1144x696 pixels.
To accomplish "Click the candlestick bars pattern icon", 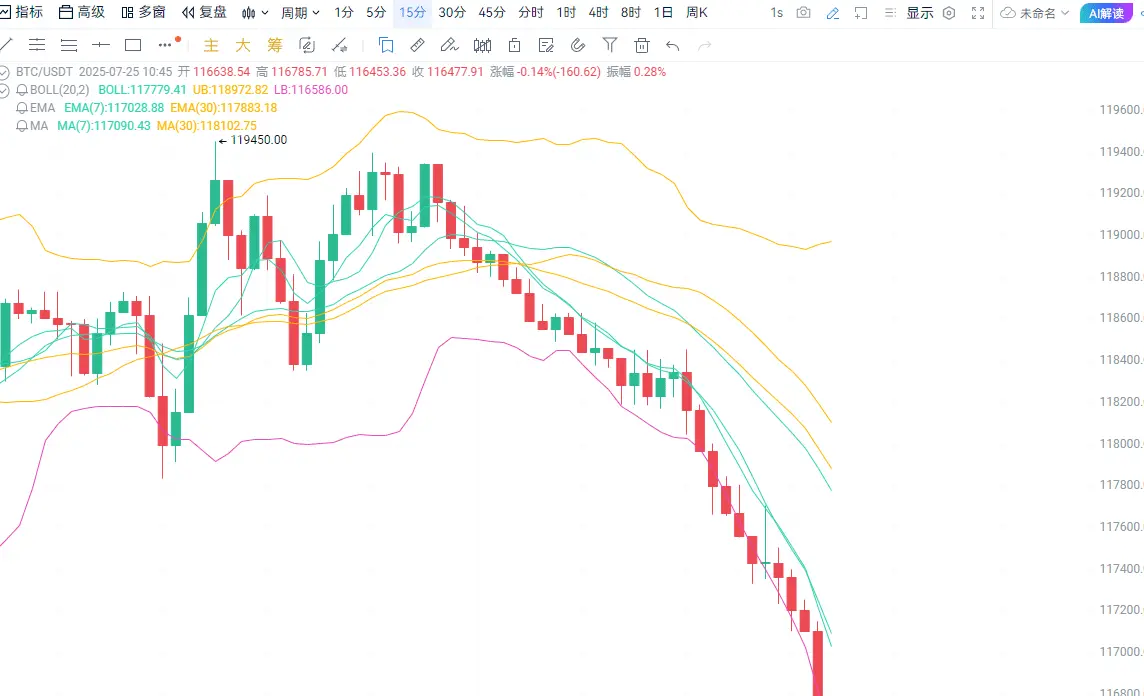I will 482,45.
